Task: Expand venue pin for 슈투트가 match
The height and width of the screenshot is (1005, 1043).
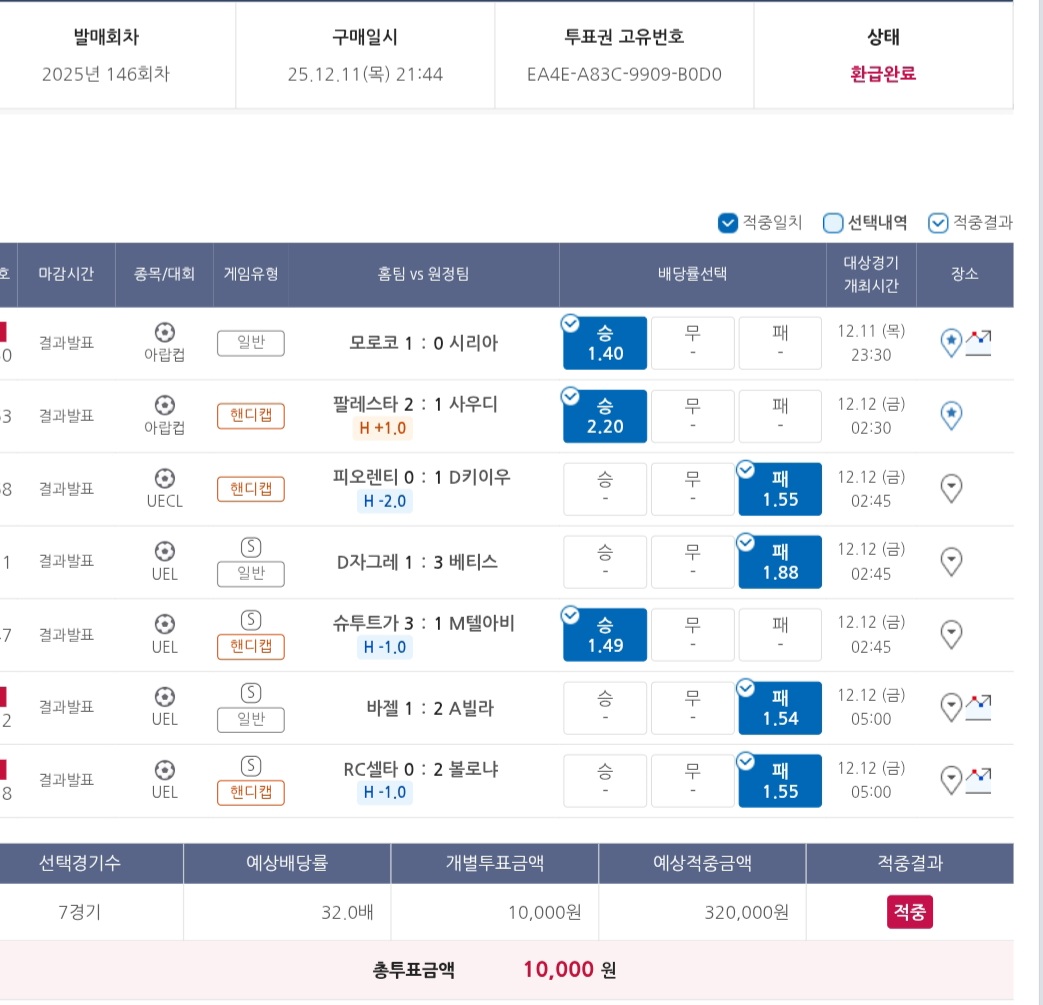Action: pos(952,634)
